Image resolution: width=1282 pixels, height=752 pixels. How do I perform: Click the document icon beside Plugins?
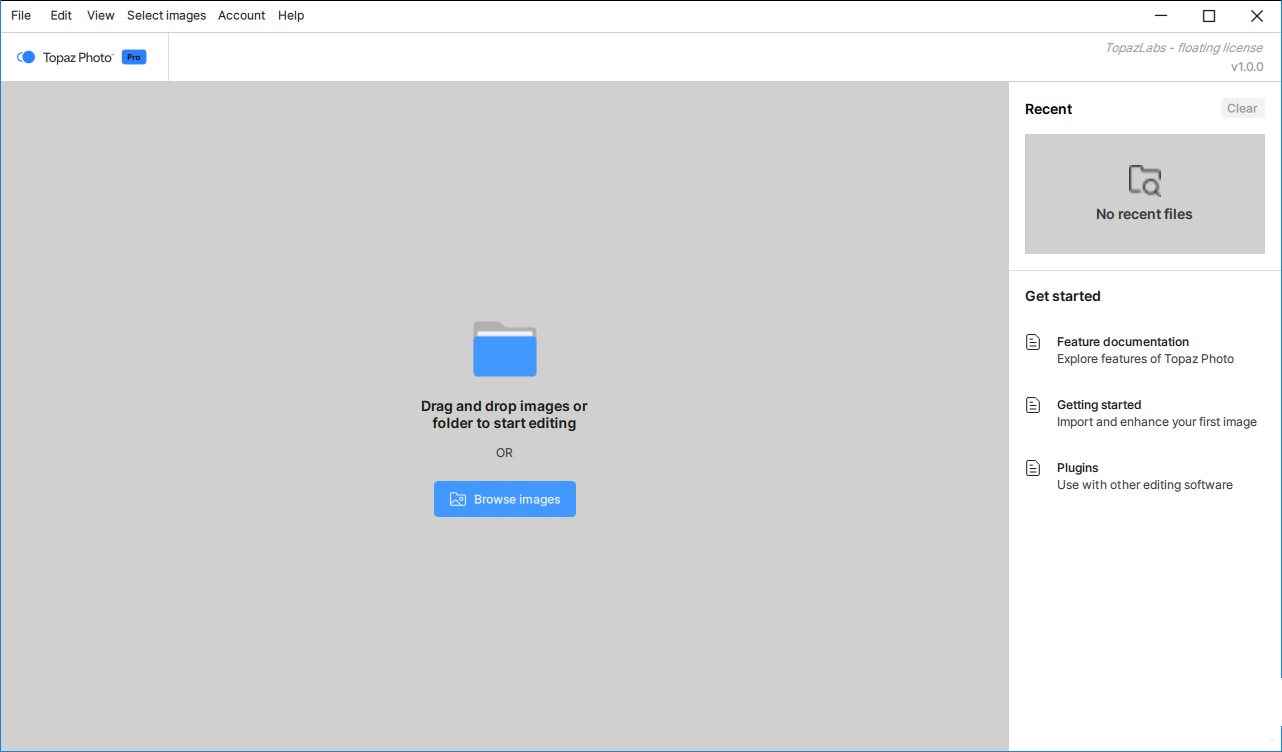(x=1033, y=467)
